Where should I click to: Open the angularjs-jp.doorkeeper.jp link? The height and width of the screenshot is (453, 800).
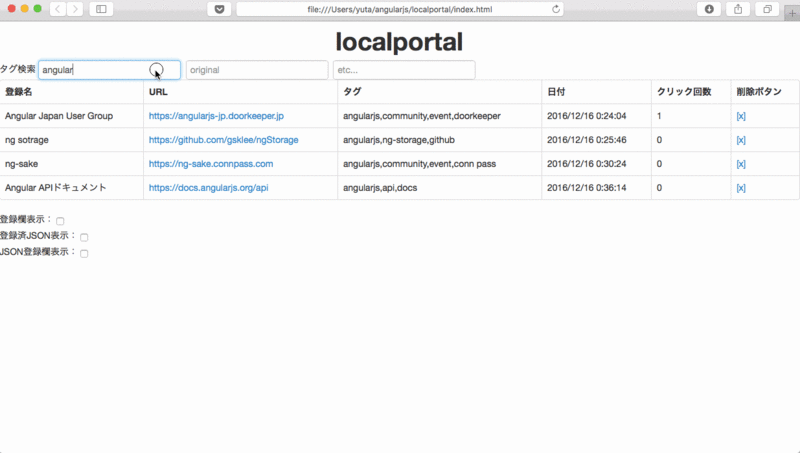pyautogui.click(x=216, y=116)
